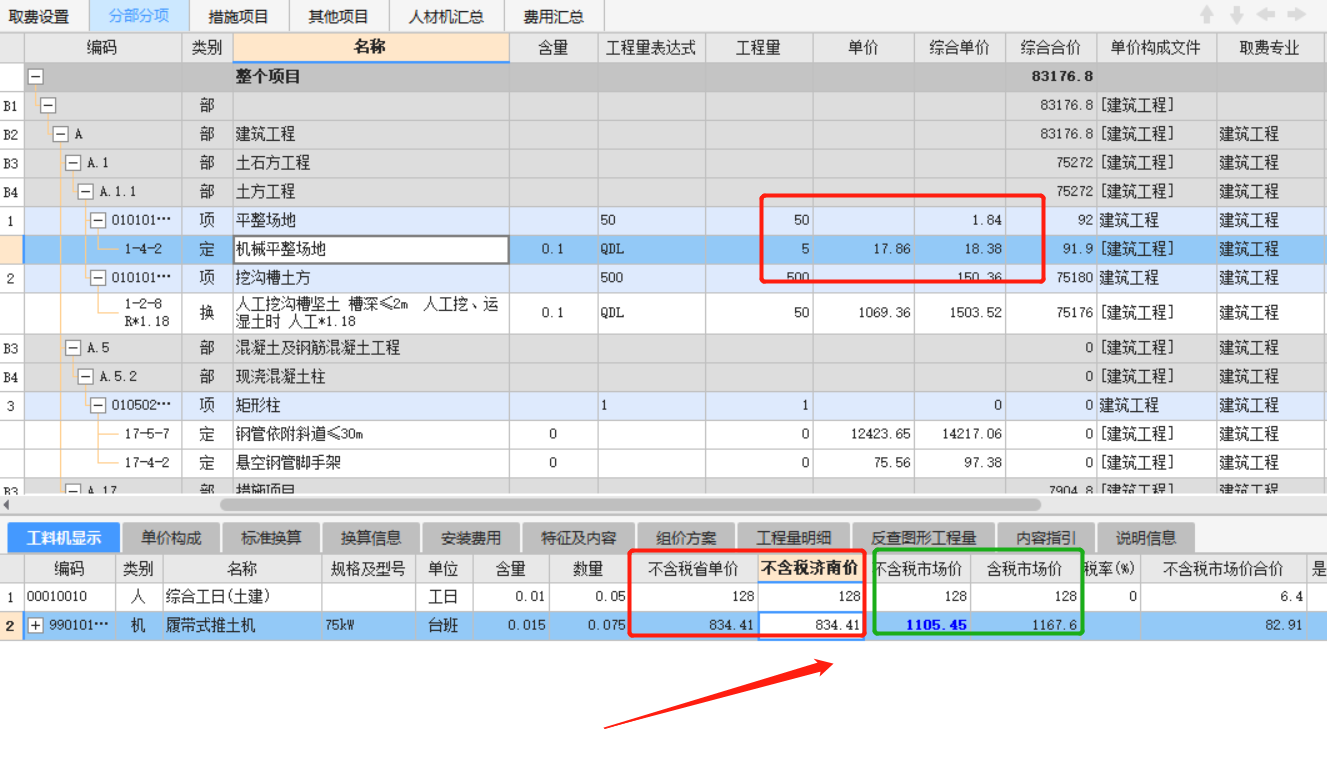
Task: Select the 17-4-2 code cell
Action: pos(104,463)
